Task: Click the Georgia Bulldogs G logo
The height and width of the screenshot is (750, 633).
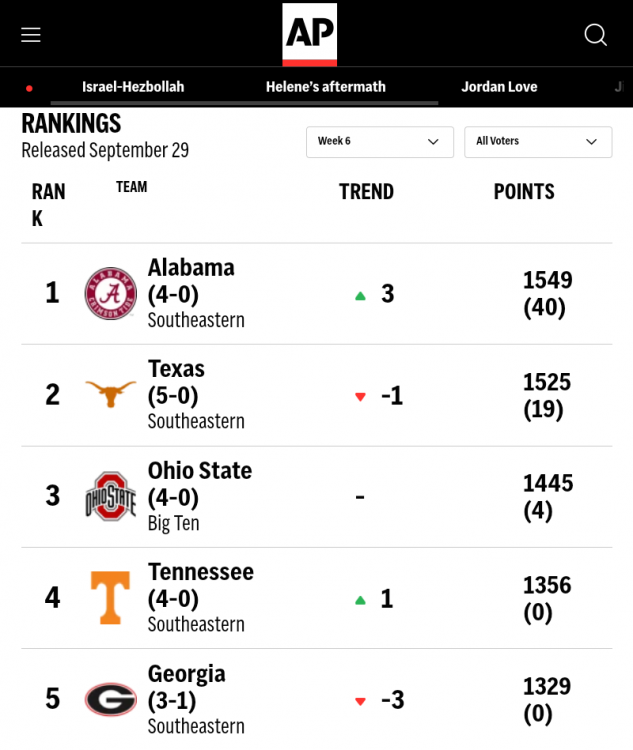Action: pos(110,699)
